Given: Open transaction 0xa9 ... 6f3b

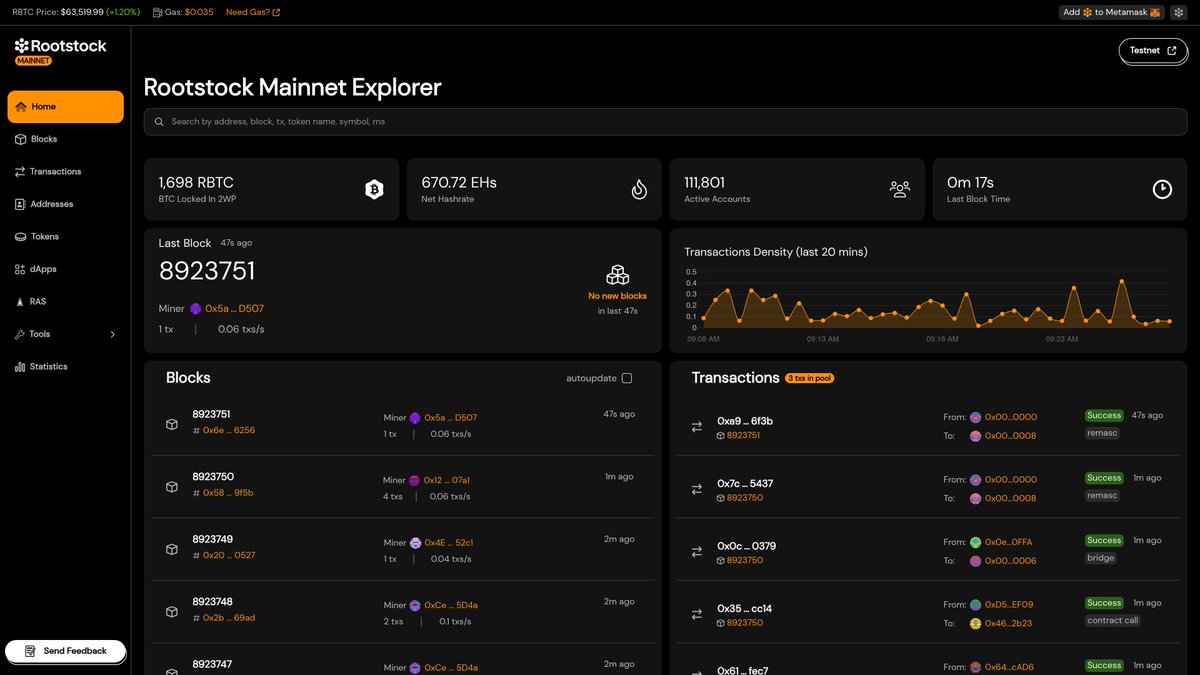Looking at the screenshot, I should click(745, 421).
